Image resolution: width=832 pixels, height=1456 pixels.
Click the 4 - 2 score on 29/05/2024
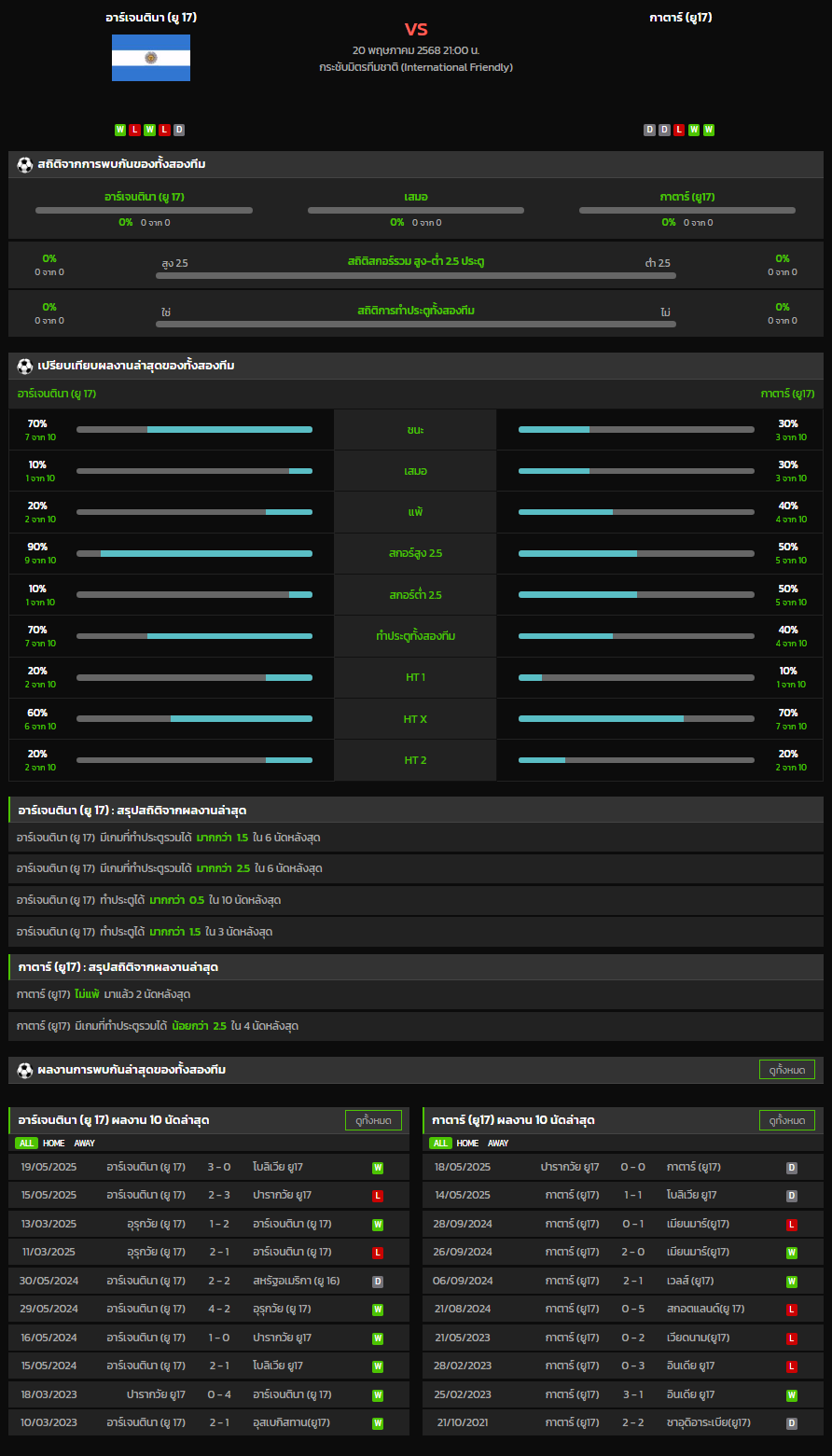pyautogui.click(x=219, y=1310)
